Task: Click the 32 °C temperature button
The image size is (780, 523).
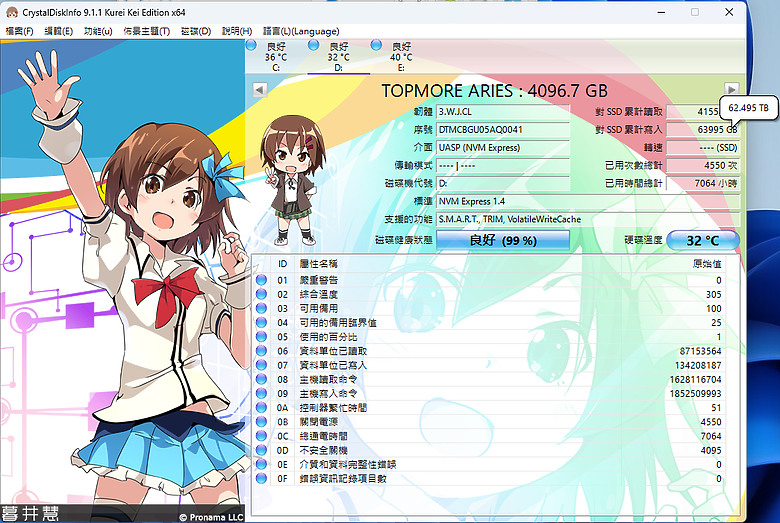Action: click(702, 240)
